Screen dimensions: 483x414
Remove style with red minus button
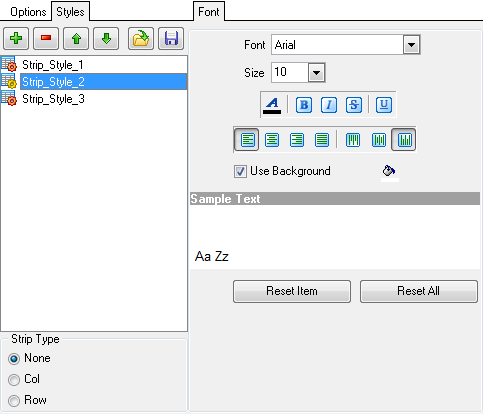coord(46,39)
